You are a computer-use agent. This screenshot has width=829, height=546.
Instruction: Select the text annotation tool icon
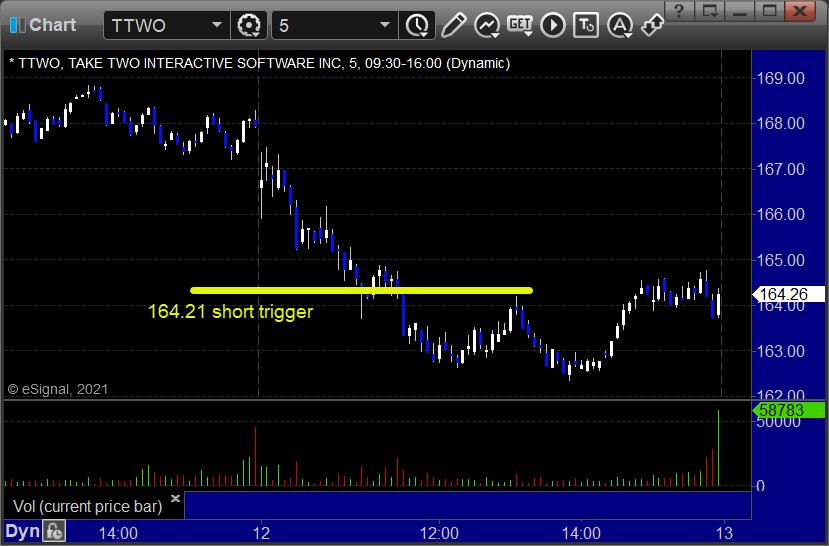586,25
